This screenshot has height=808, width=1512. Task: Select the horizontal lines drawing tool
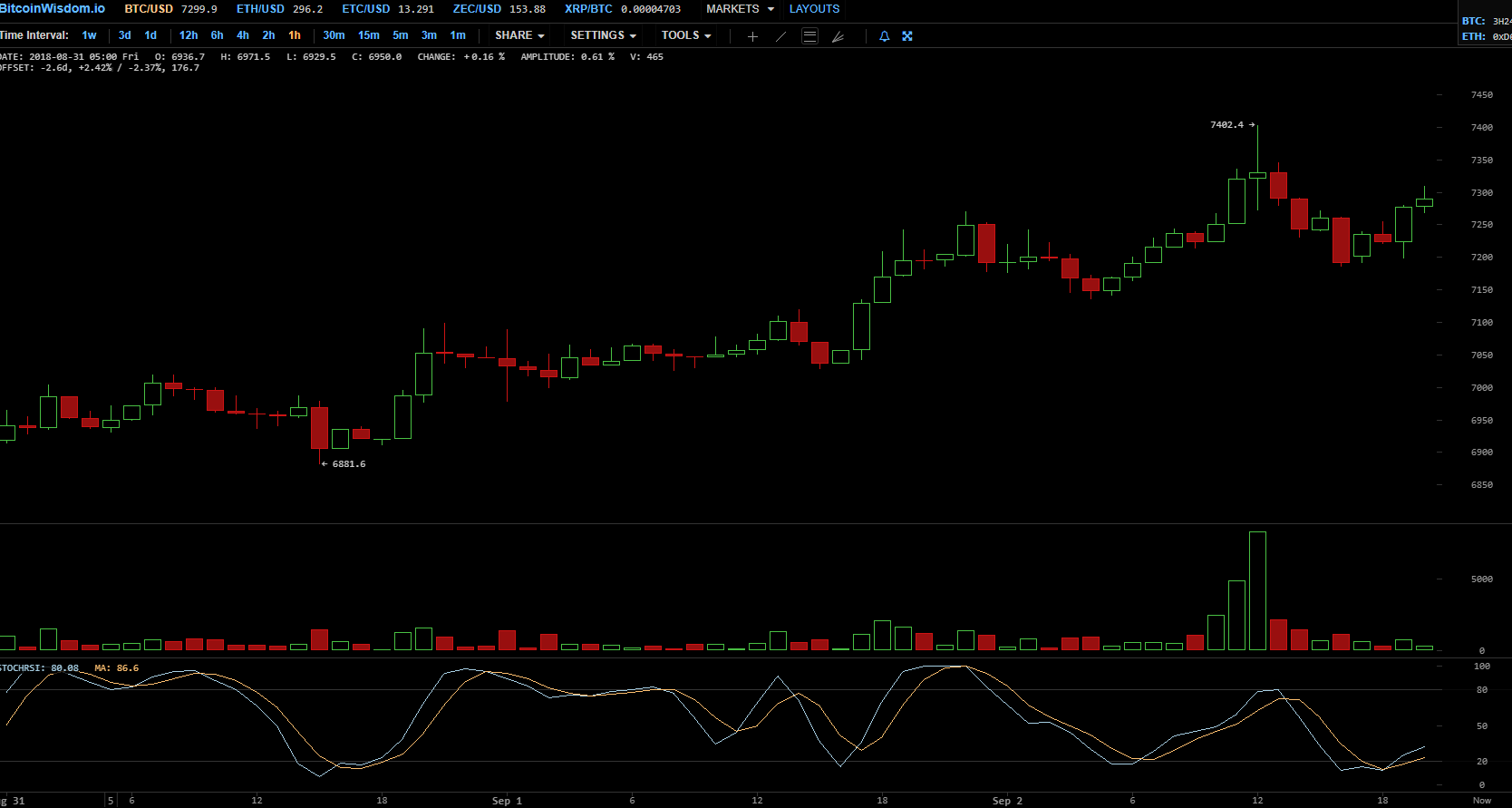pos(810,36)
